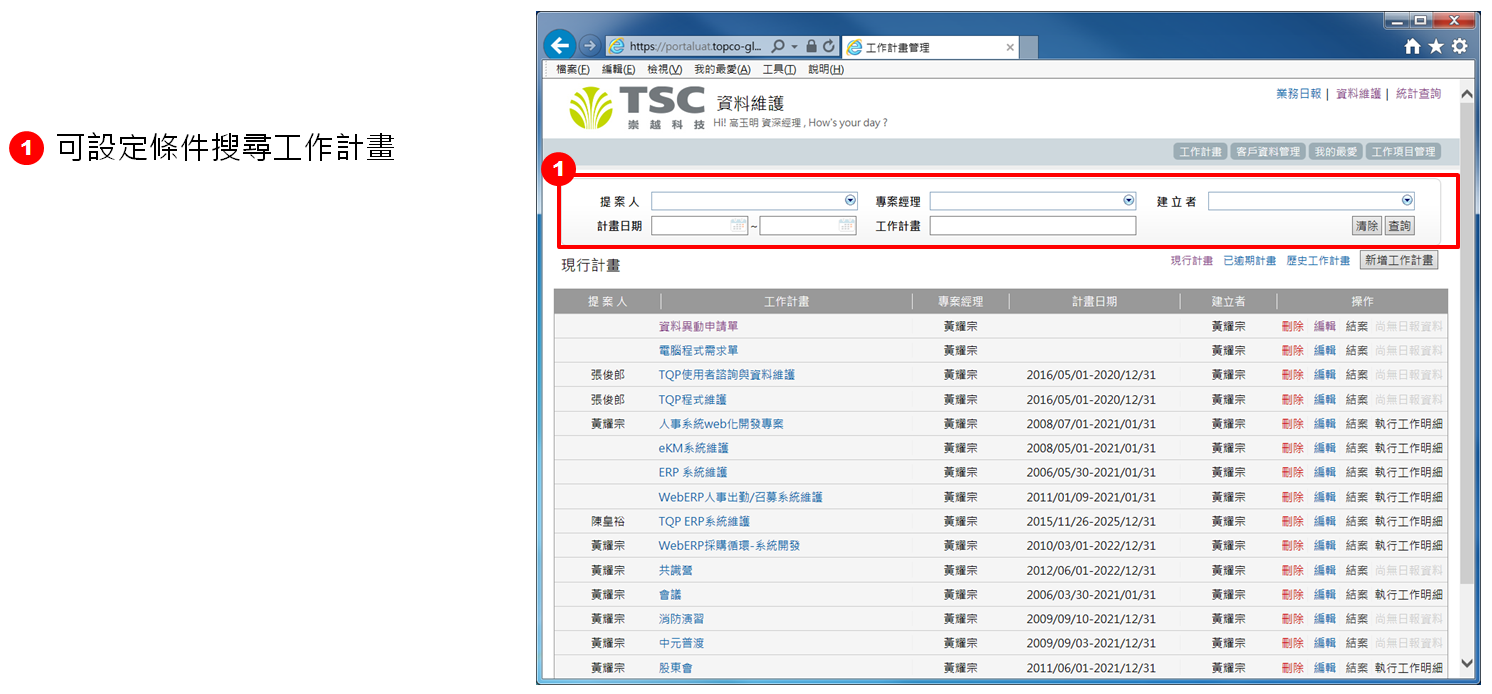
Task: Expand the 建立者 dropdown list
Action: tap(1407, 201)
